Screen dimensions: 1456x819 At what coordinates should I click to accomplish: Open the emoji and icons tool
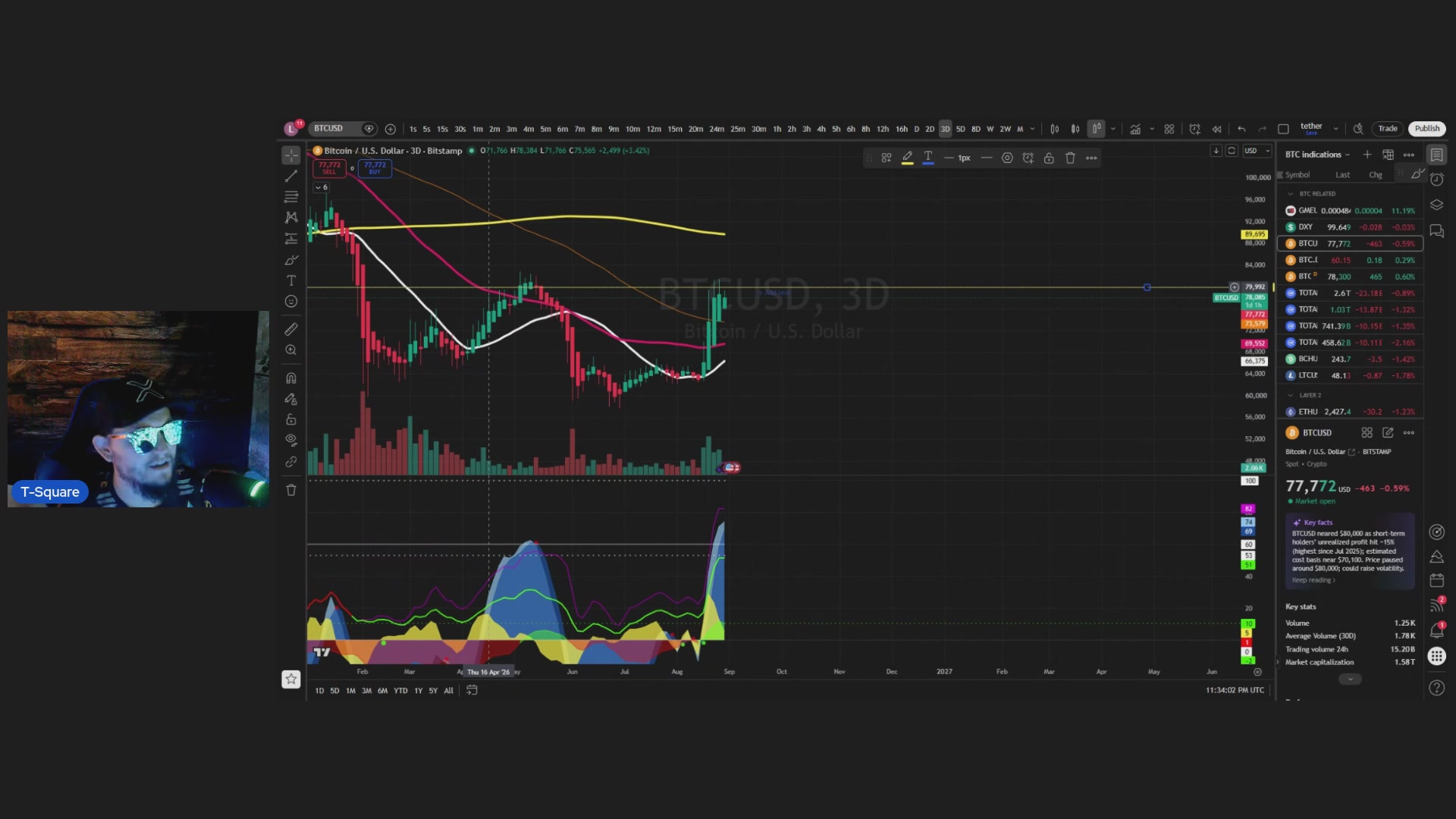291,302
